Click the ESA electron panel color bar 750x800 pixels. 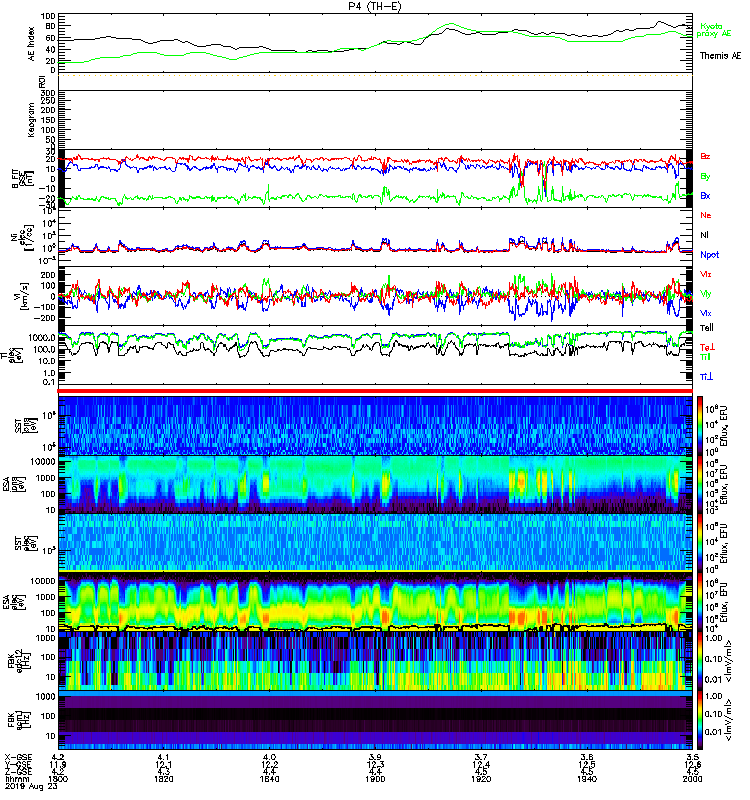tap(699, 602)
